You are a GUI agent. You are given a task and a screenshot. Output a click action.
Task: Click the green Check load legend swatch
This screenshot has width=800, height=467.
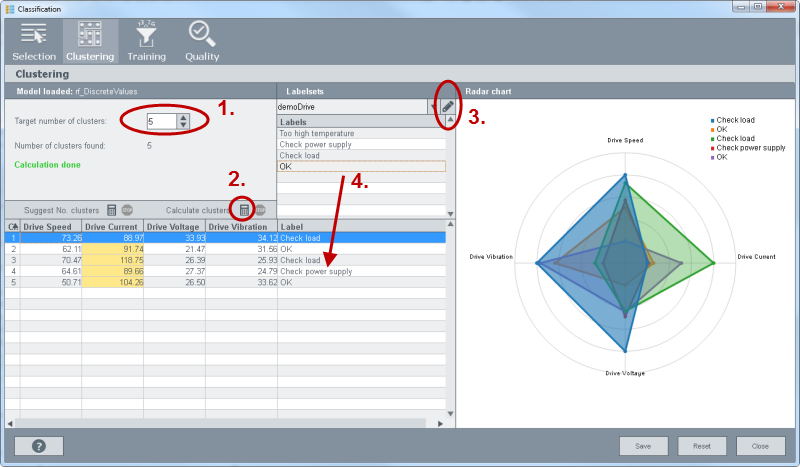click(711, 139)
